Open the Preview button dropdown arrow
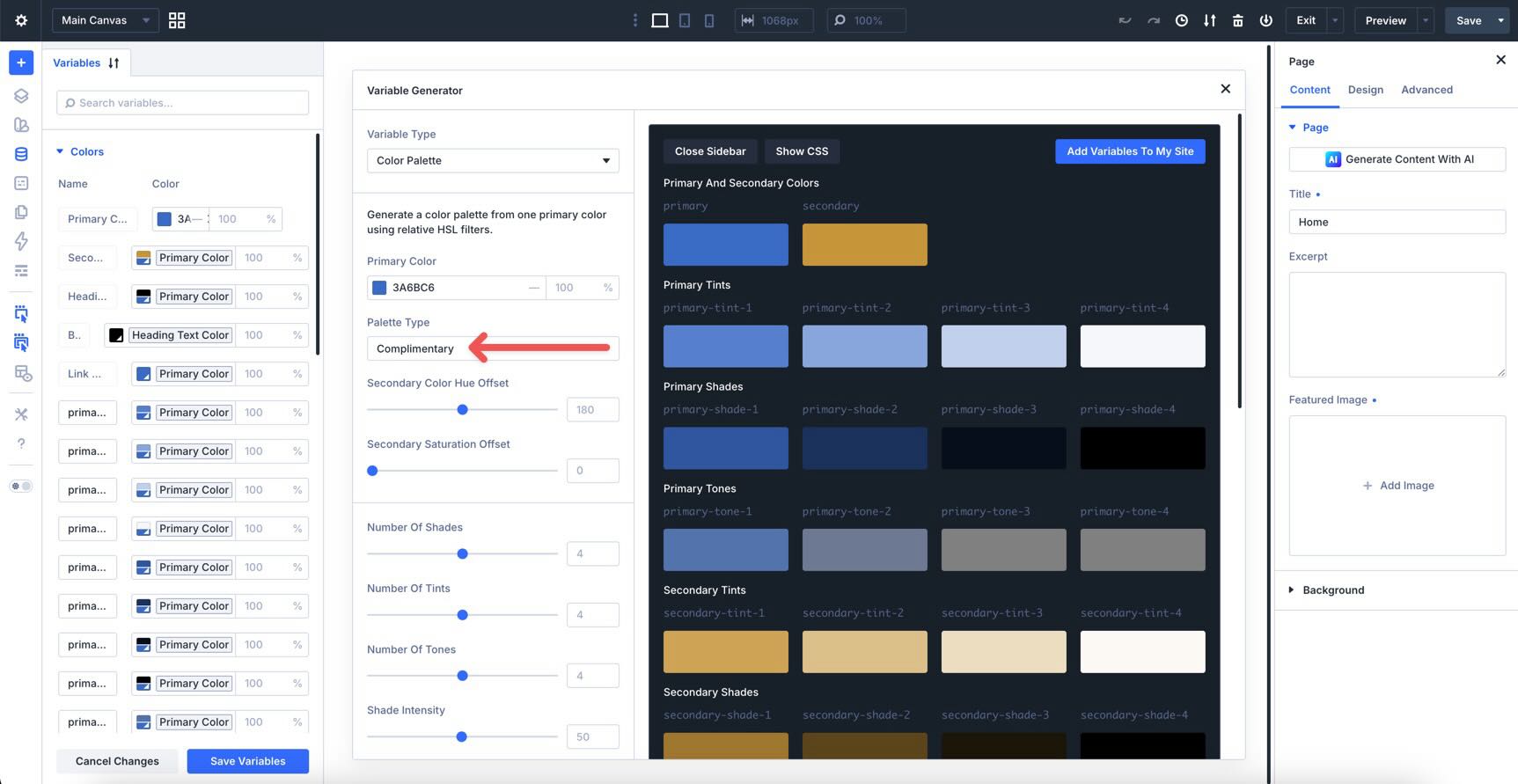Viewport: 1518px width, 784px height. [1426, 20]
